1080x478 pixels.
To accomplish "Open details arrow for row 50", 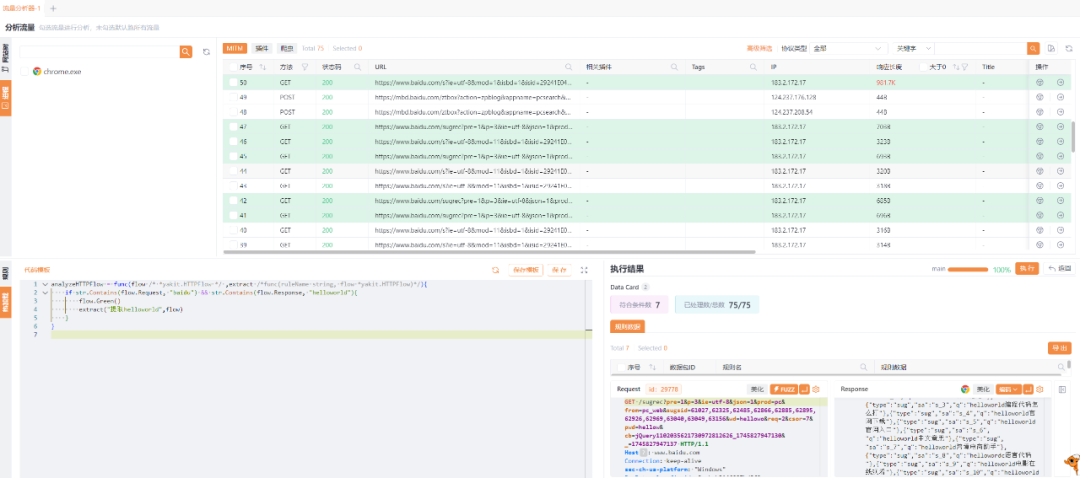I will [1060, 82].
